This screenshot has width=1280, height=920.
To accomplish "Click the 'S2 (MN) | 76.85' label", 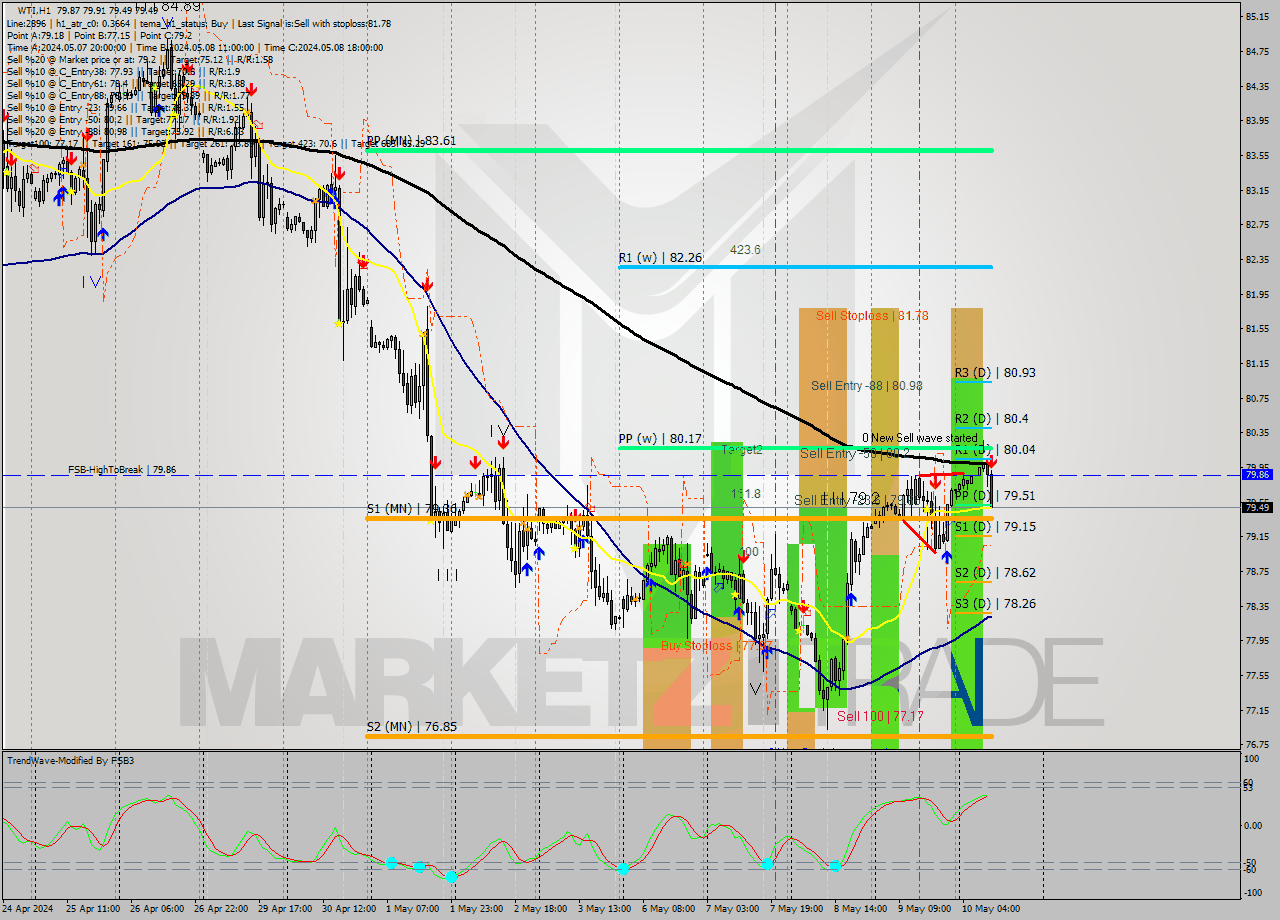I will [412, 726].
